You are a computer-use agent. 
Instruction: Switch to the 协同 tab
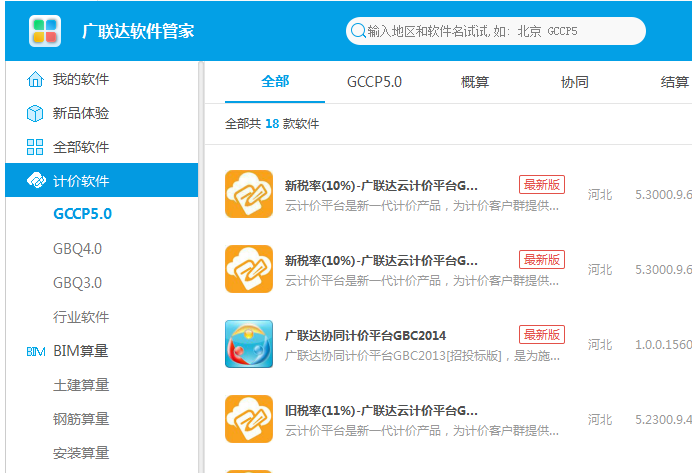575,82
